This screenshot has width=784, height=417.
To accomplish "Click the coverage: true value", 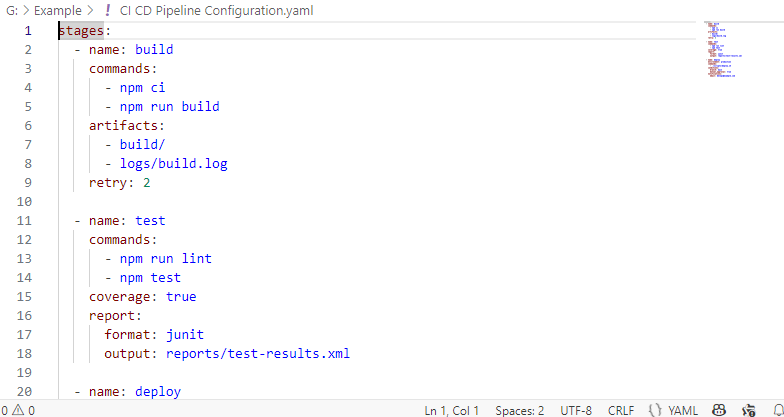I will tap(181, 296).
